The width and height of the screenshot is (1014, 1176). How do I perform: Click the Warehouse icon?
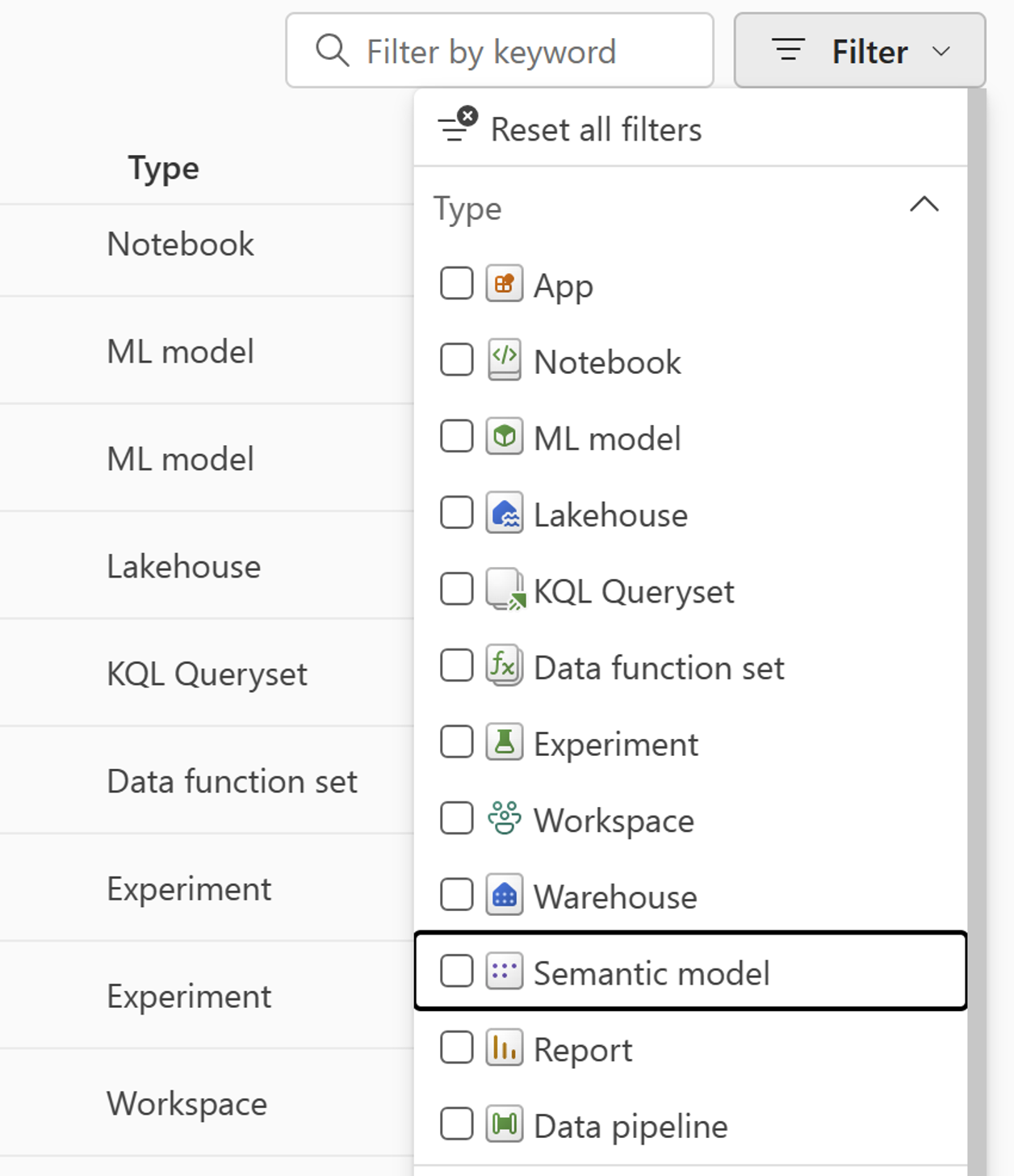[x=505, y=895]
